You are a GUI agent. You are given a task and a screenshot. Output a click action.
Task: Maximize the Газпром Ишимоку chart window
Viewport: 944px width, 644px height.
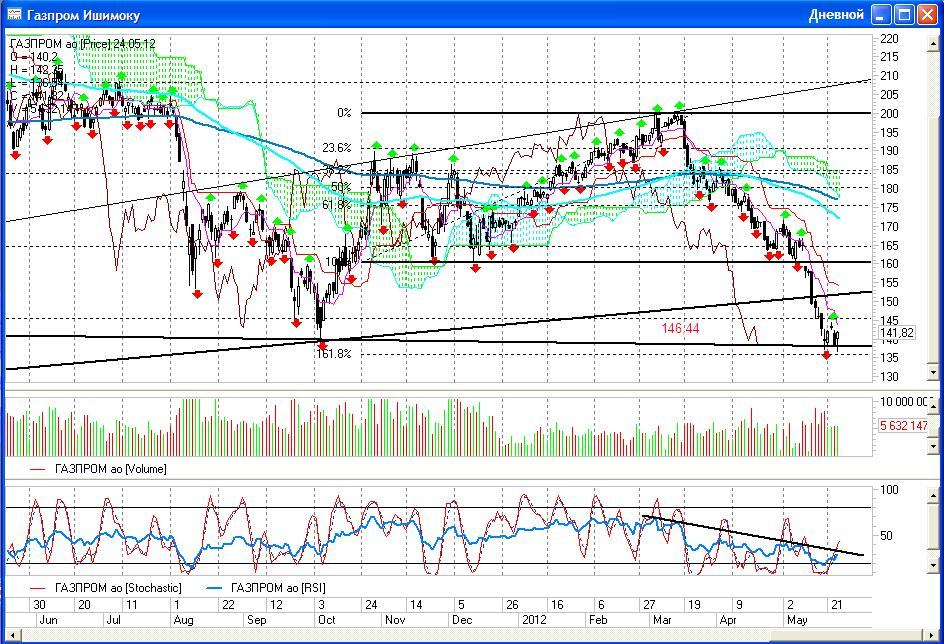(904, 14)
